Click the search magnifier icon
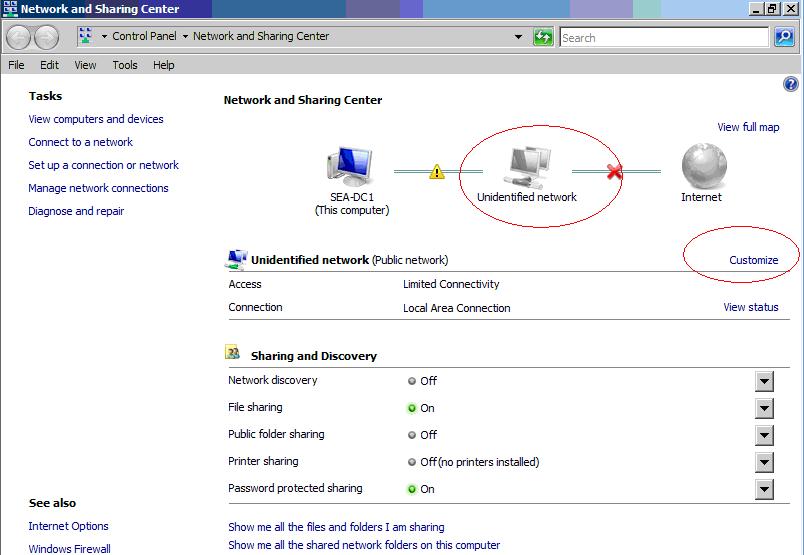Image resolution: width=804 pixels, height=555 pixels. pyautogui.click(x=784, y=37)
